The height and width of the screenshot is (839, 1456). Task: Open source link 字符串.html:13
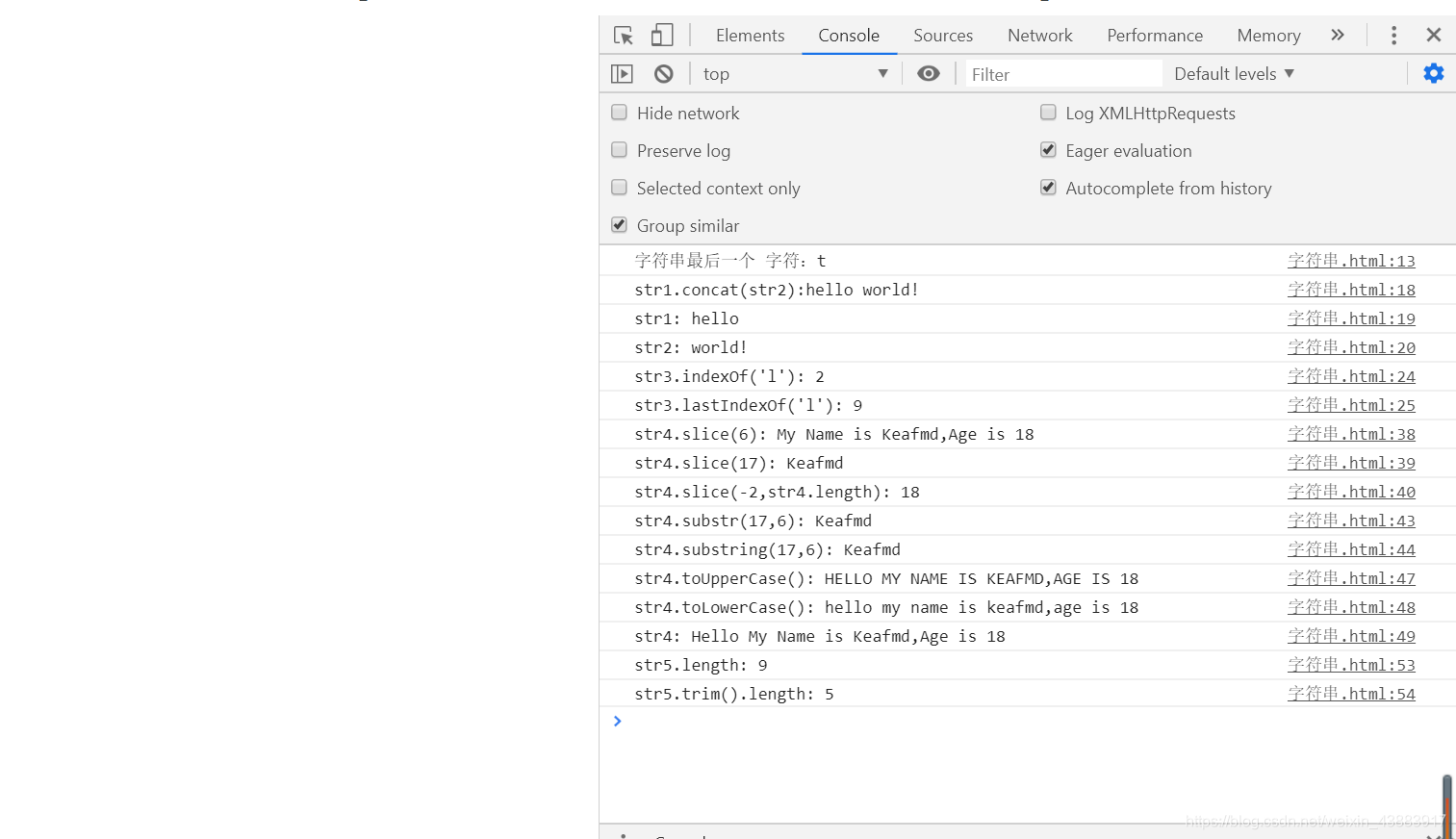pyautogui.click(x=1352, y=261)
